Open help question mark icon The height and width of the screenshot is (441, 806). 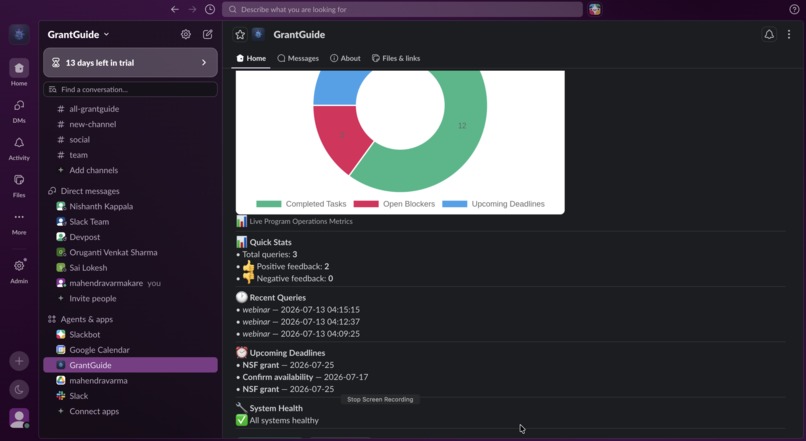click(x=794, y=9)
